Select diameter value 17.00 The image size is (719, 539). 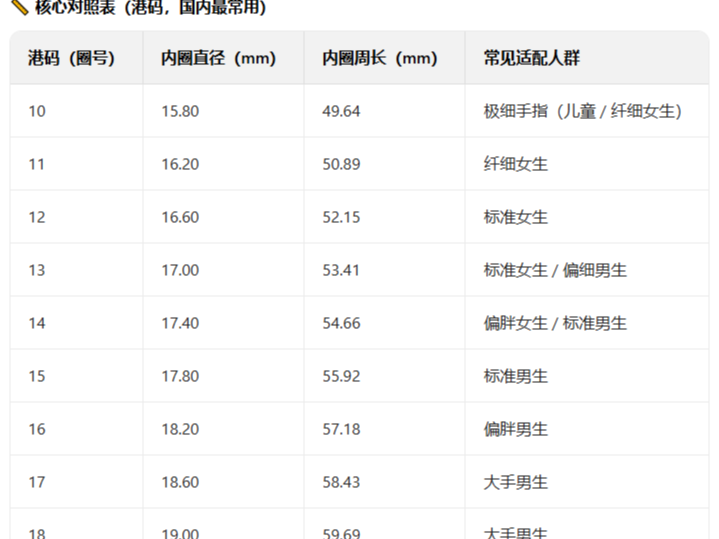tap(180, 270)
